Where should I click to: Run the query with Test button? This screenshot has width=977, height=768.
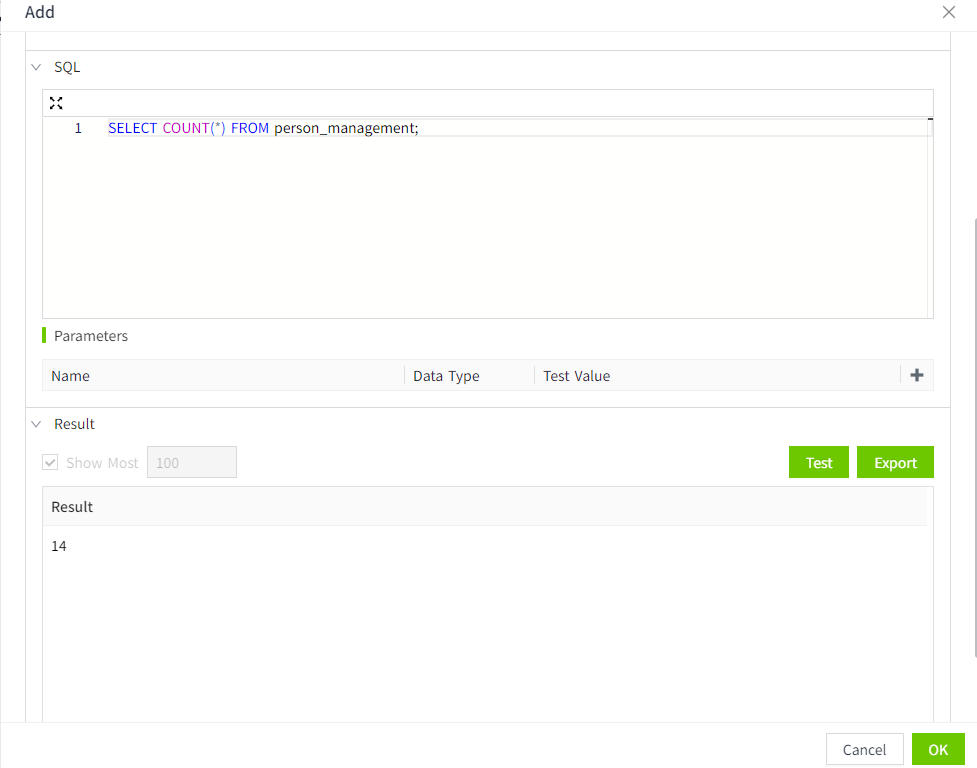pyautogui.click(x=818, y=463)
